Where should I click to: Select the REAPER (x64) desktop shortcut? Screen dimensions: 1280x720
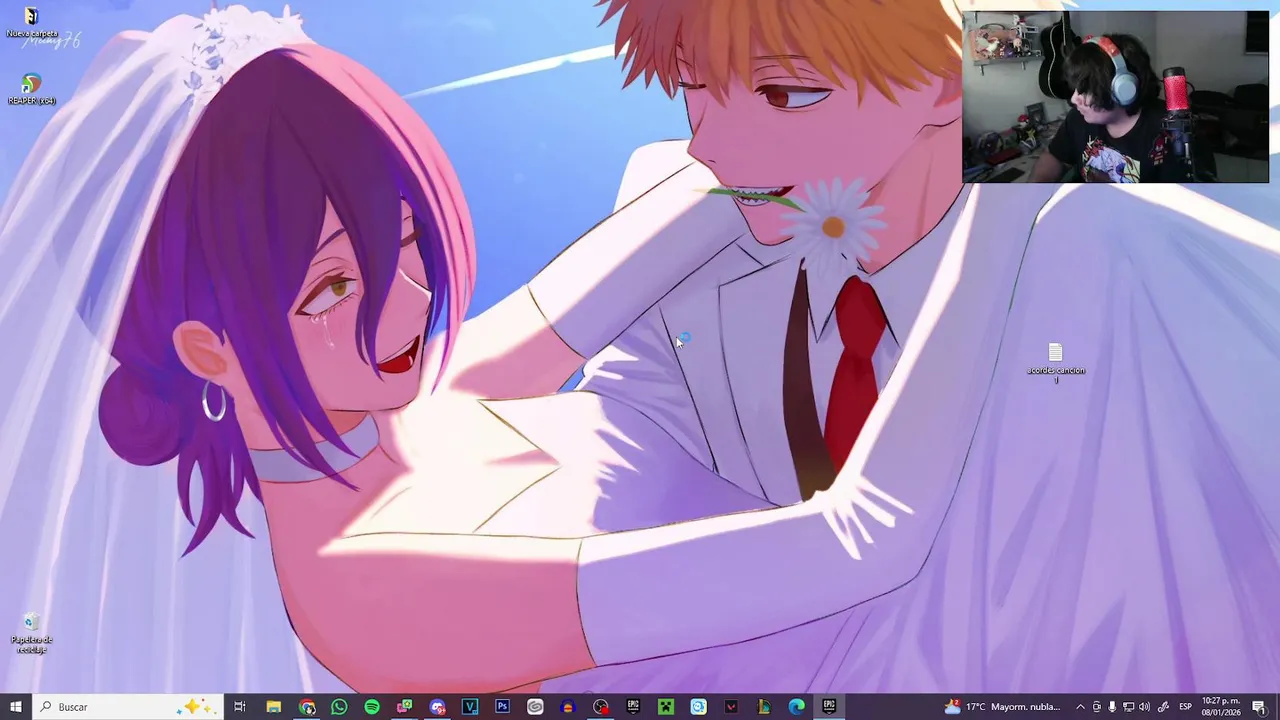click(x=31, y=89)
